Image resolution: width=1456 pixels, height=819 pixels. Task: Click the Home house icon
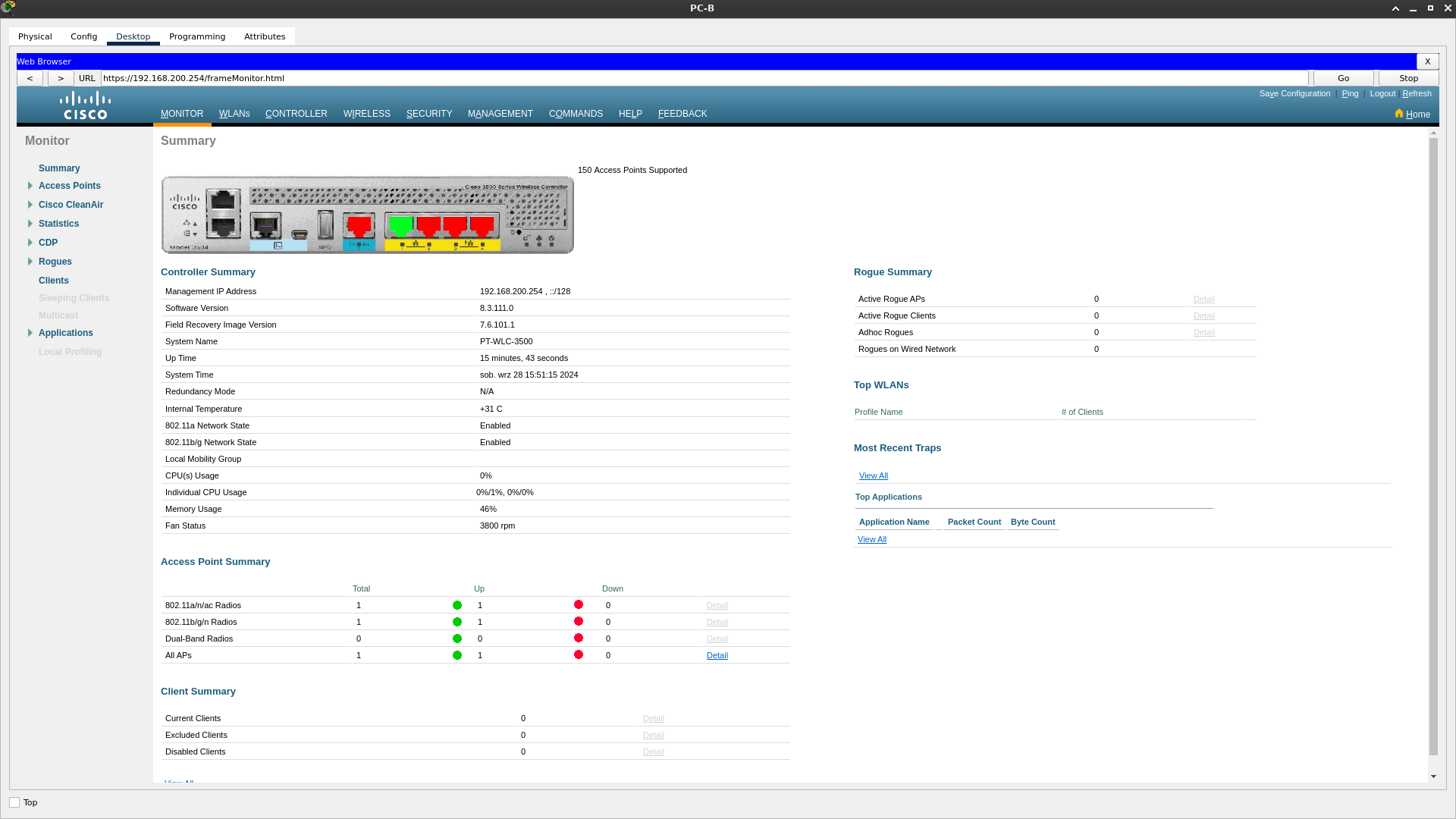point(1399,114)
